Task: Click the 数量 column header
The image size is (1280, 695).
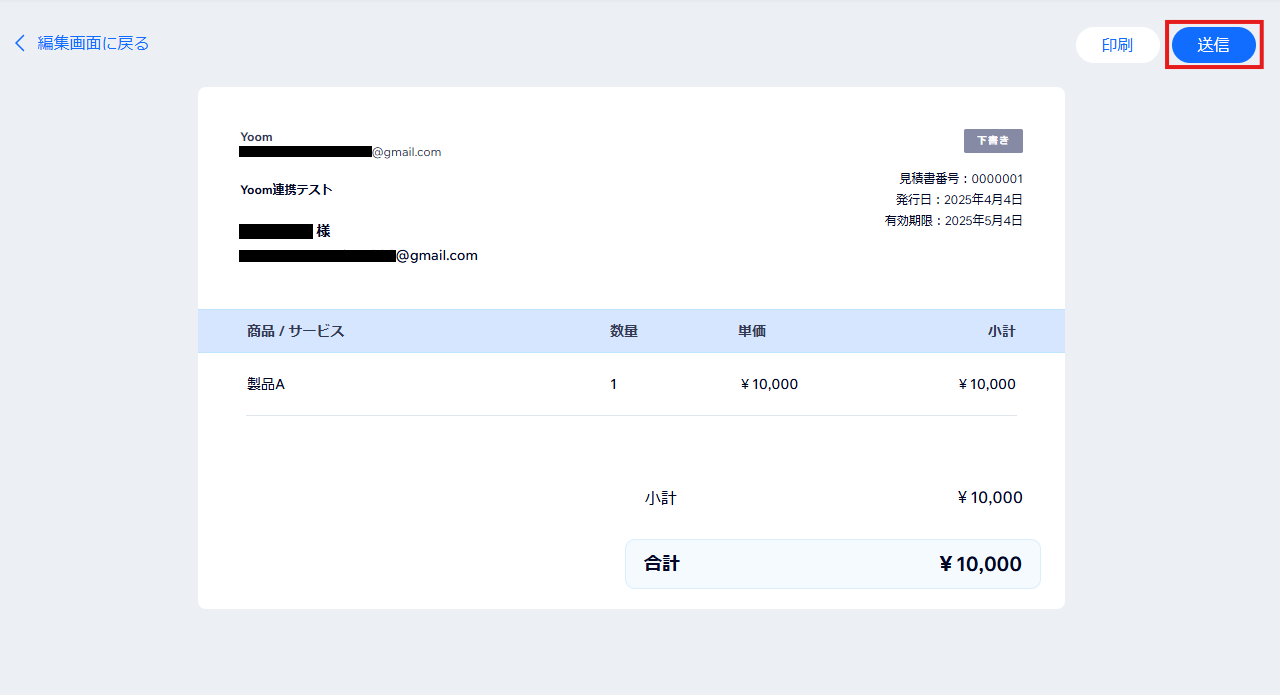Action: tap(624, 331)
